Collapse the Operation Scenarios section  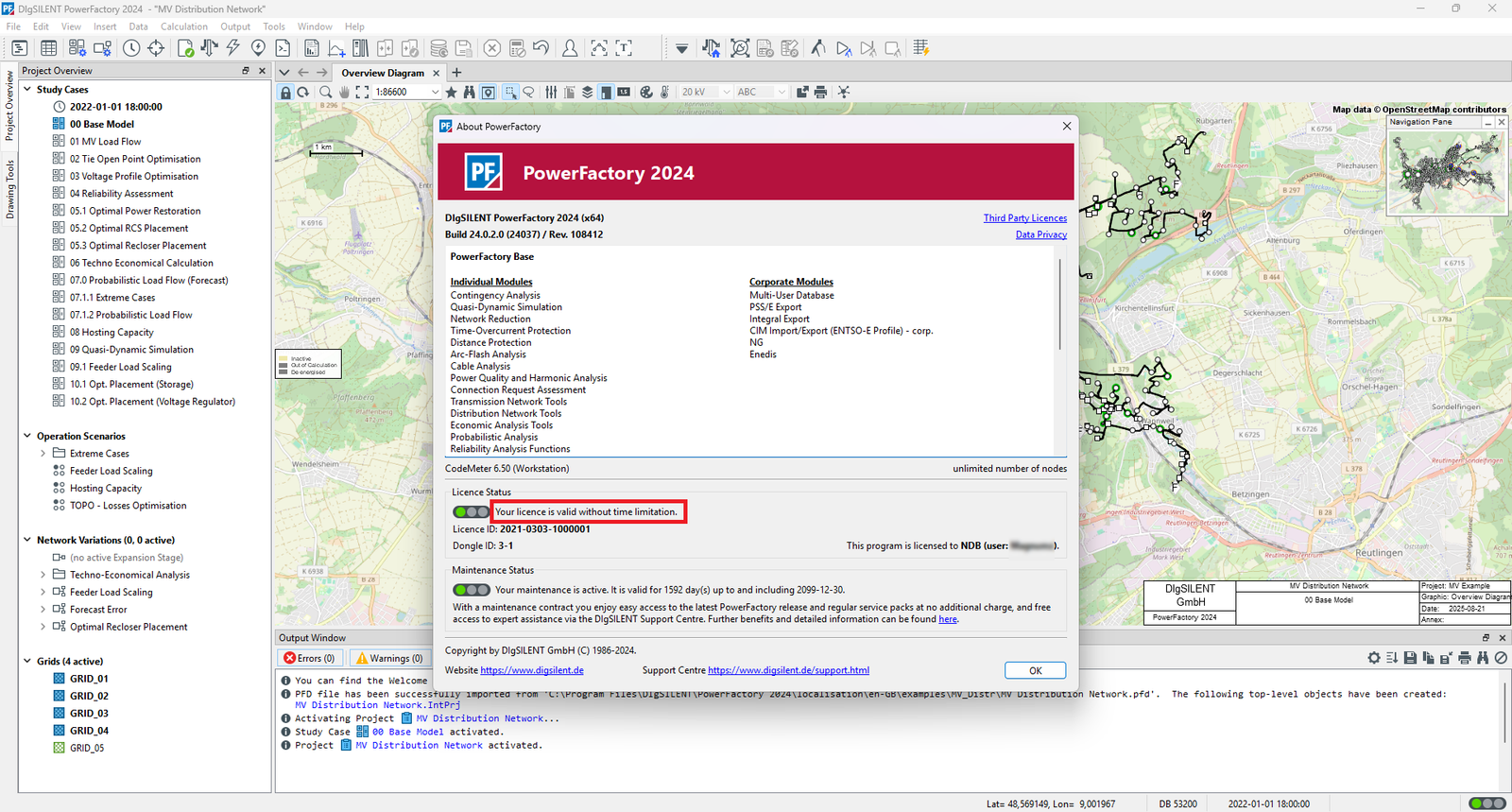pyautogui.click(x=27, y=436)
